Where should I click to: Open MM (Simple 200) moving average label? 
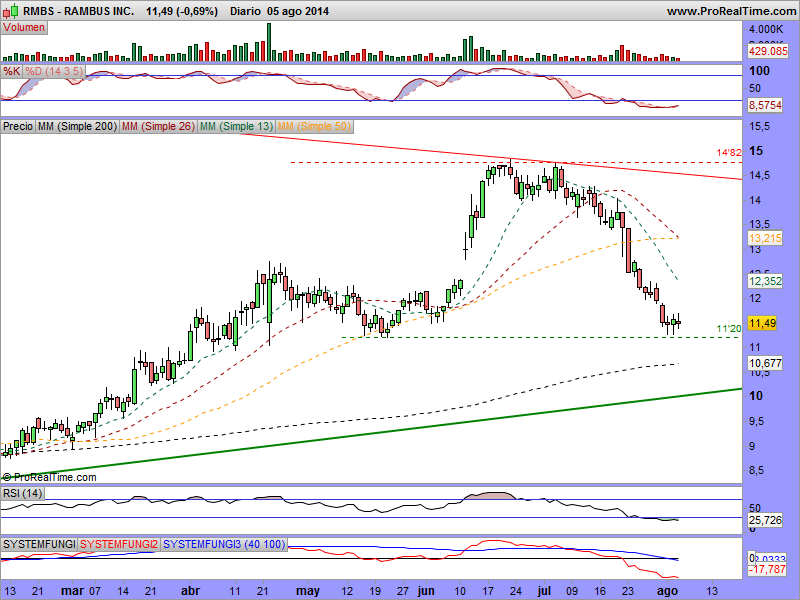point(77,126)
